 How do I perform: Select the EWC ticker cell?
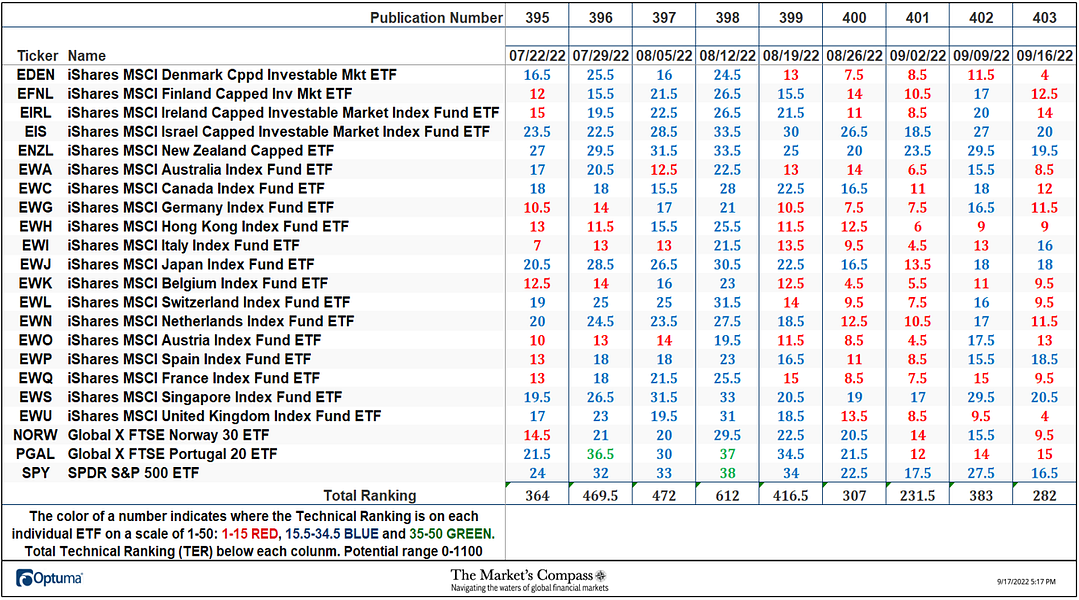35,189
